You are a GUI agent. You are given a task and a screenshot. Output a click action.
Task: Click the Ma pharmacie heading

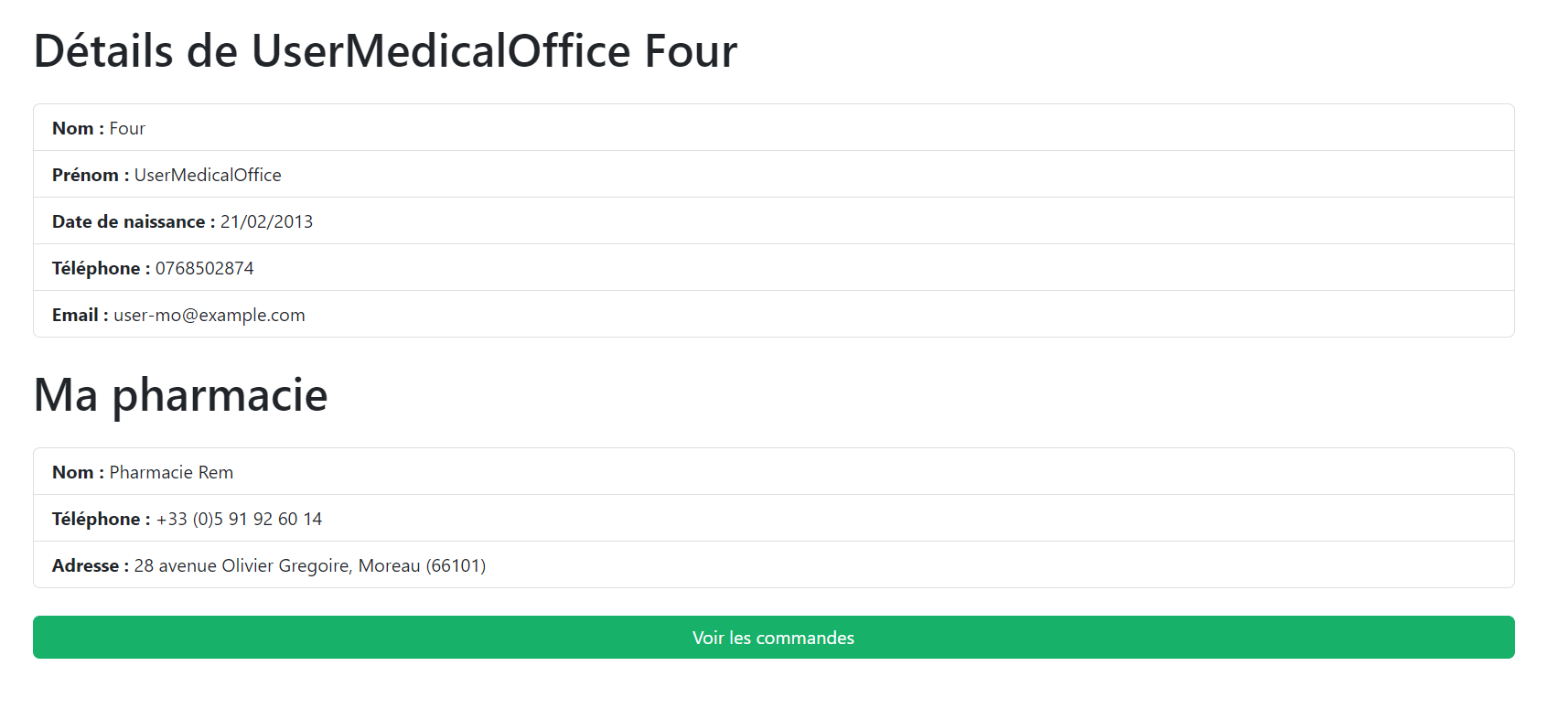(x=180, y=394)
